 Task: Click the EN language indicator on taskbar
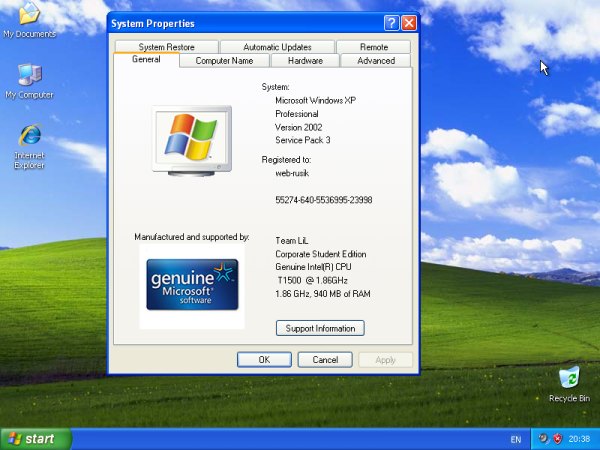(x=516, y=439)
